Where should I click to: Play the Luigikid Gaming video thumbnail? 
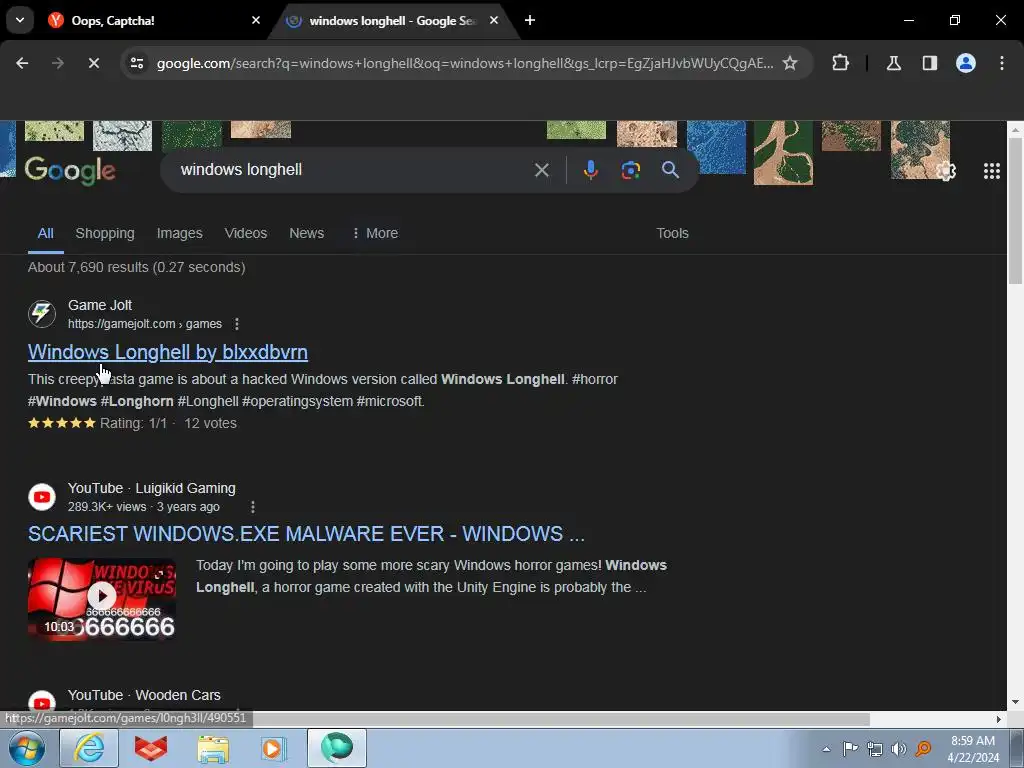pyautogui.click(x=102, y=599)
